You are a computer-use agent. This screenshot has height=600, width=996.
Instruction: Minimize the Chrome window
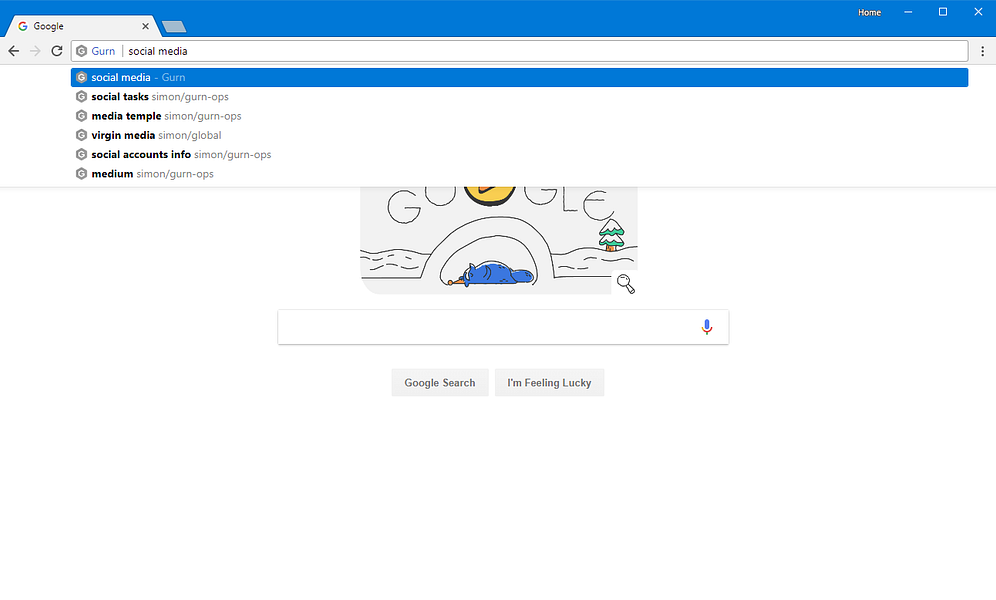pyautogui.click(x=908, y=12)
